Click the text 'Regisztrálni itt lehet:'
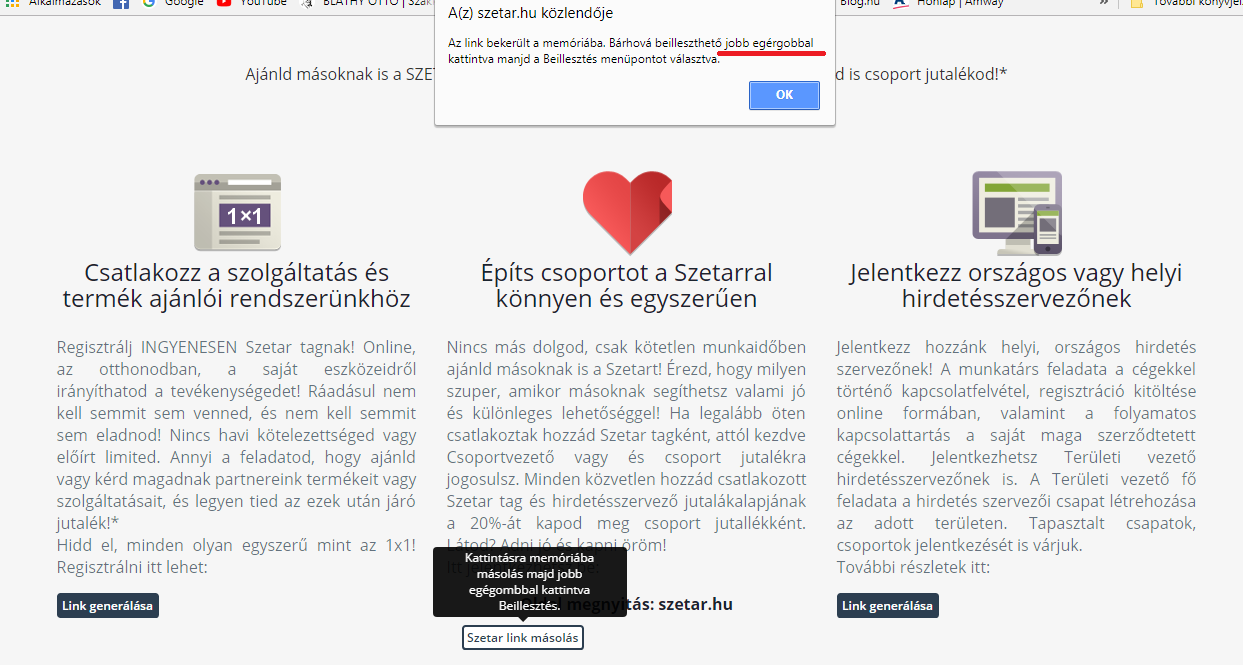This screenshot has height=665, width=1243. 132,568
